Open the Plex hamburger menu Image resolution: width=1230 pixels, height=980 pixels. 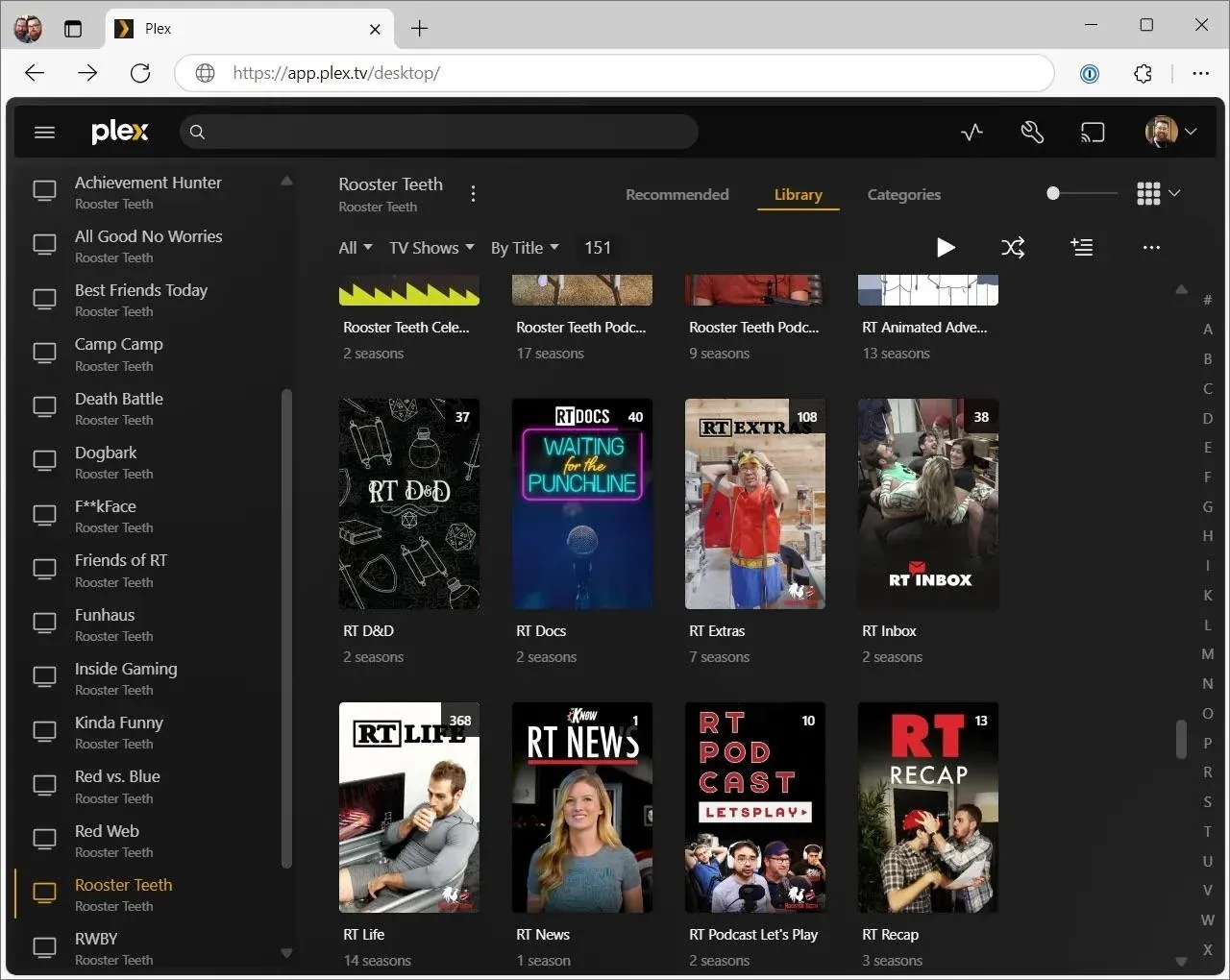(44, 133)
